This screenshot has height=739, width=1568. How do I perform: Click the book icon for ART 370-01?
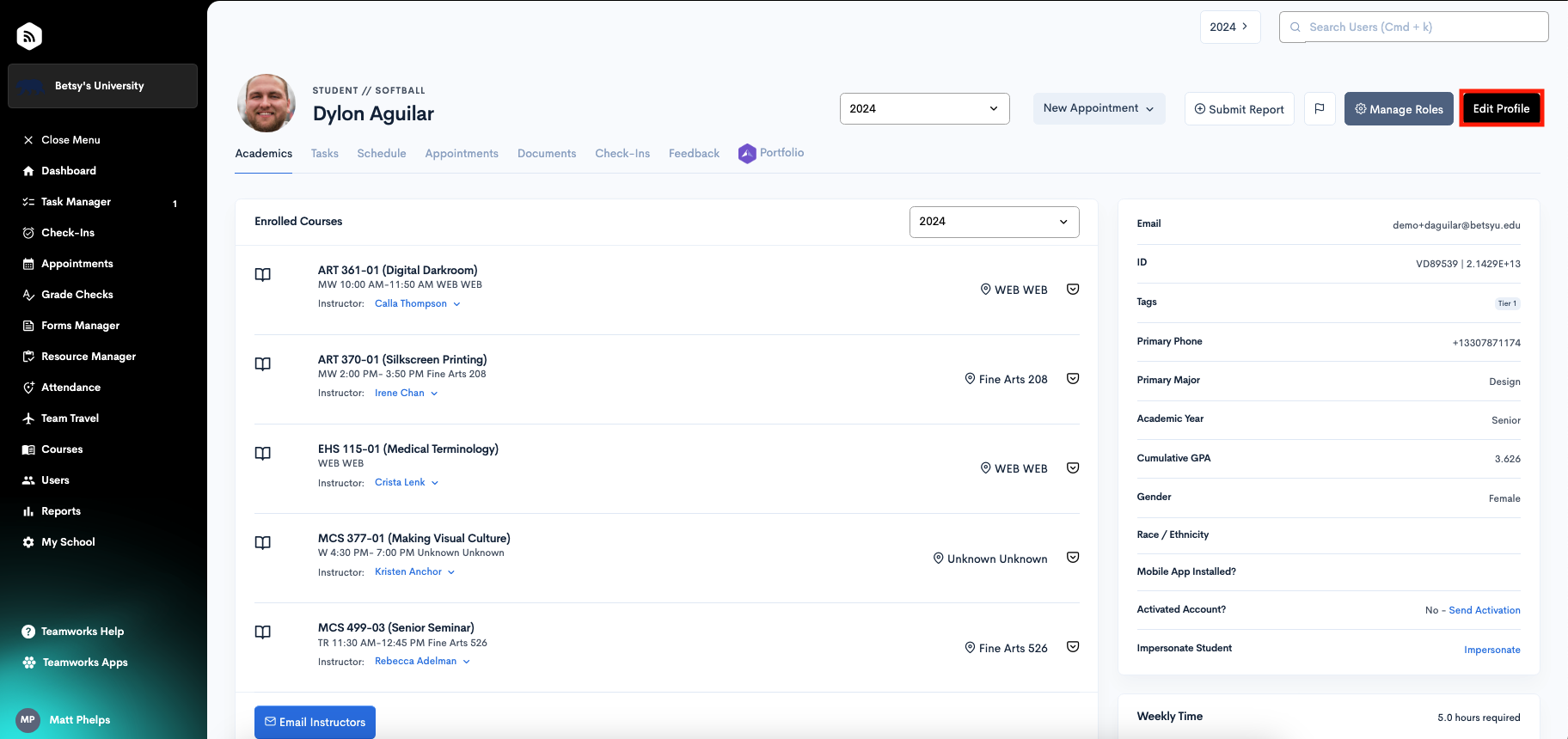pyautogui.click(x=263, y=364)
